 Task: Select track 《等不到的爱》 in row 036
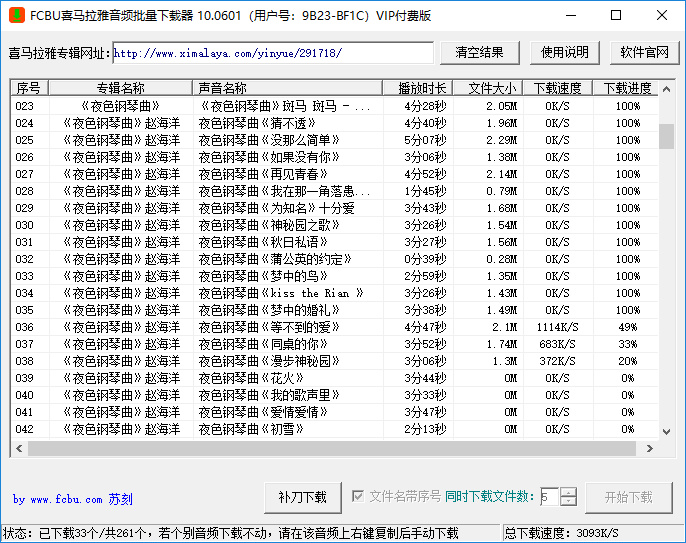coord(269,327)
